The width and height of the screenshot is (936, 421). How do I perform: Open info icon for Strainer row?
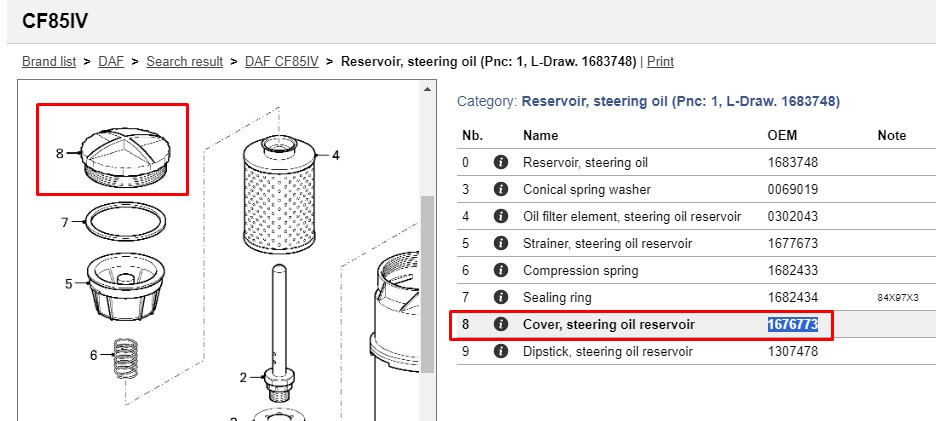(x=501, y=243)
